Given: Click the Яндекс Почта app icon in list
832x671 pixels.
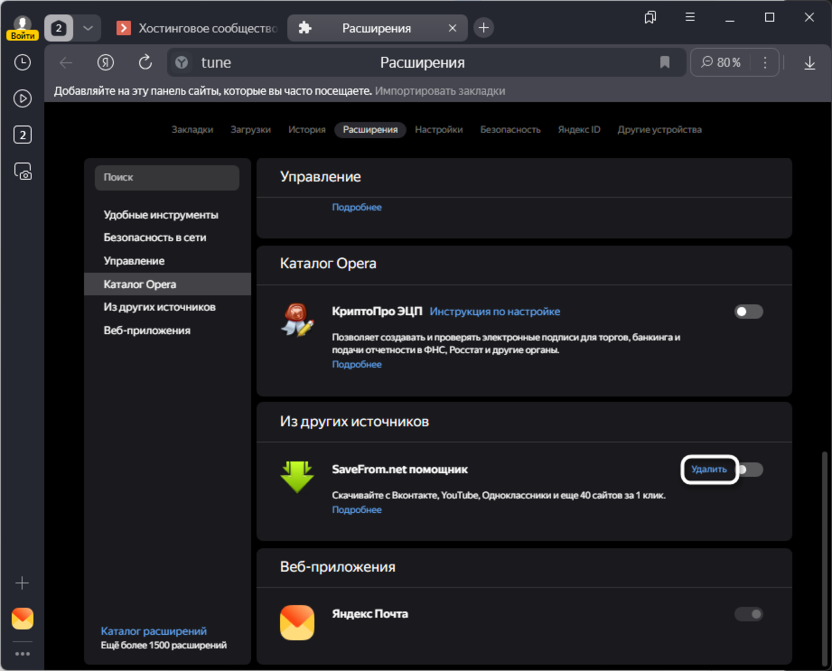Looking at the screenshot, I should pos(297,622).
